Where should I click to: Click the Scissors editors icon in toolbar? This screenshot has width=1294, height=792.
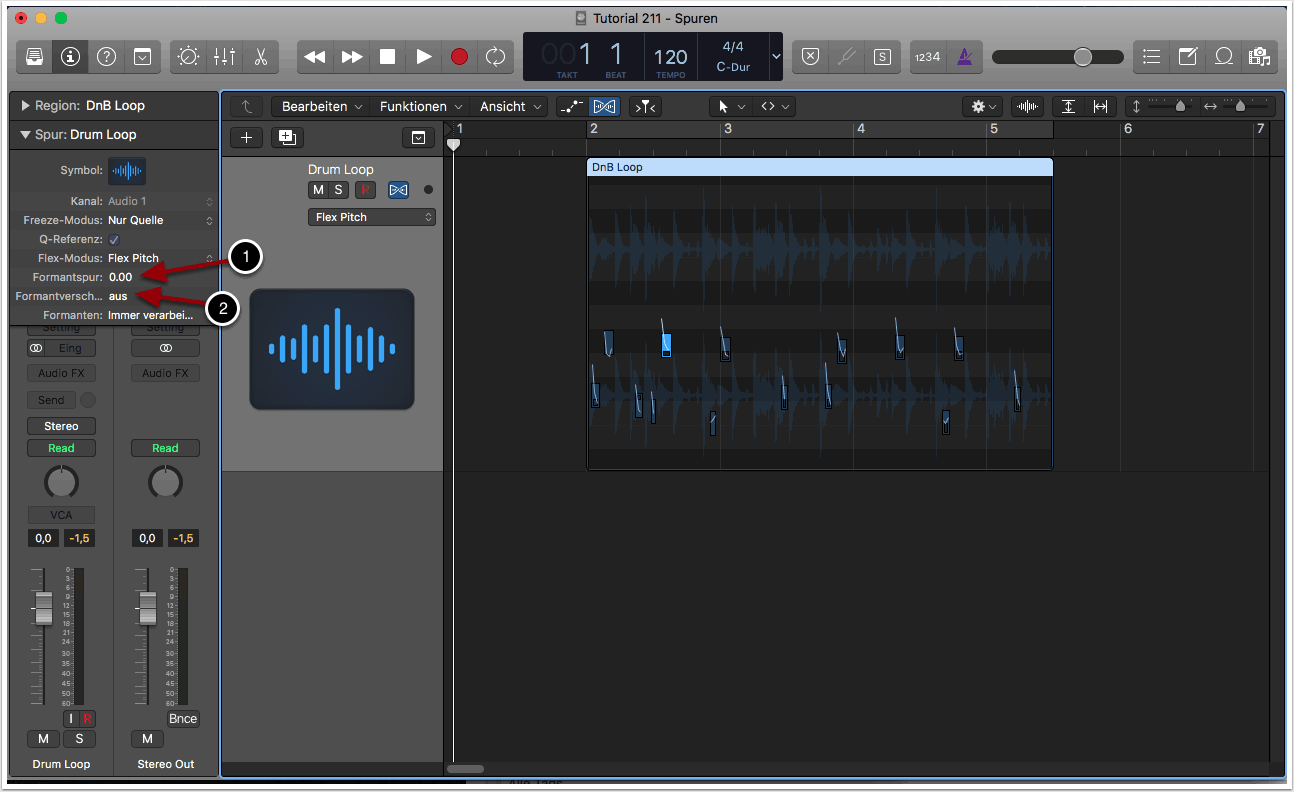260,57
